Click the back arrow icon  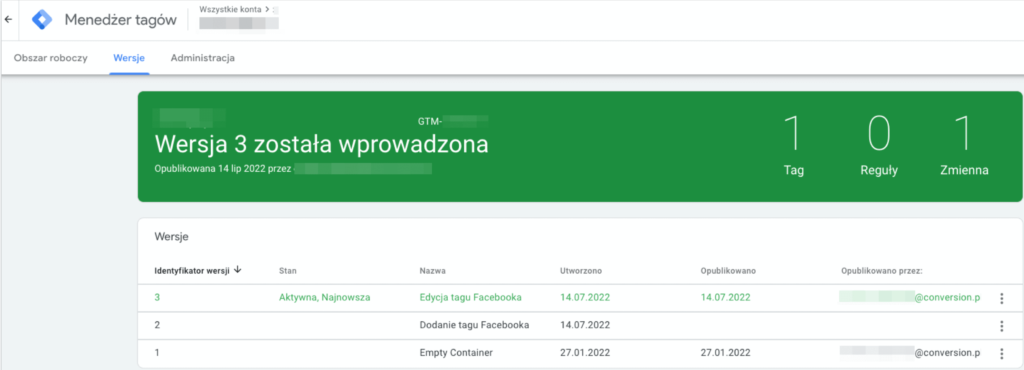[8, 20]
